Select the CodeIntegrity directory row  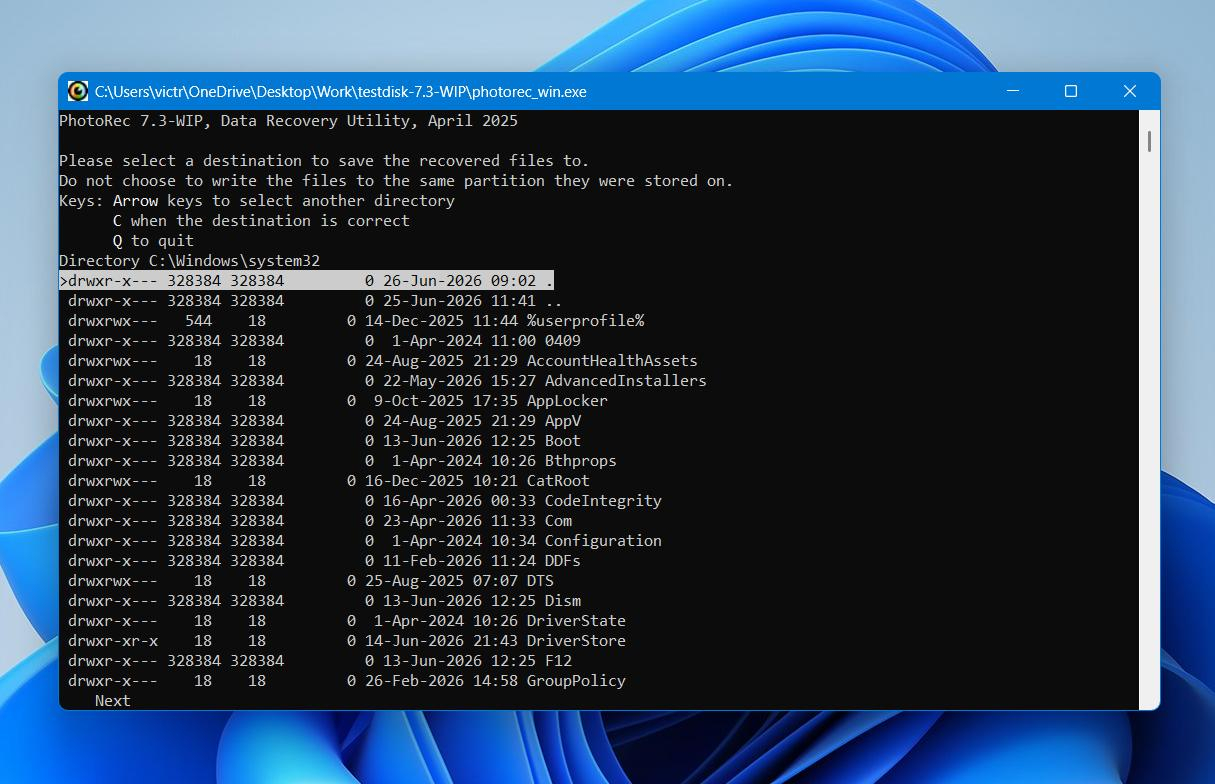(365, 501)
